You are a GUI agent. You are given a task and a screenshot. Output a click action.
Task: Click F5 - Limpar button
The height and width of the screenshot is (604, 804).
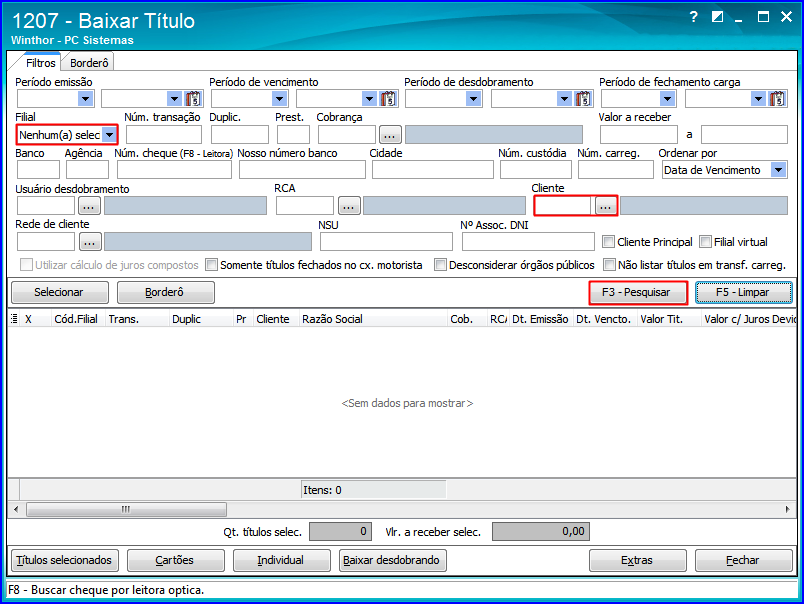743,292
